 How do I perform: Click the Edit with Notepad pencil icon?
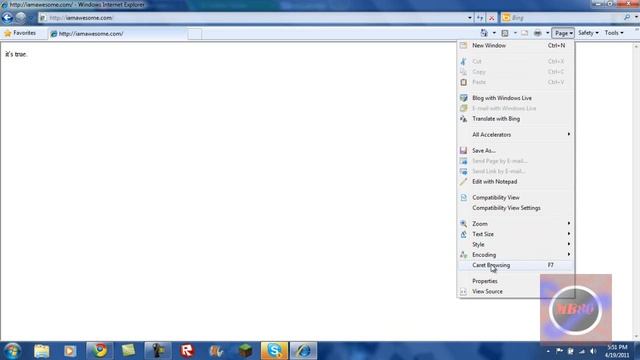[463, 182]
